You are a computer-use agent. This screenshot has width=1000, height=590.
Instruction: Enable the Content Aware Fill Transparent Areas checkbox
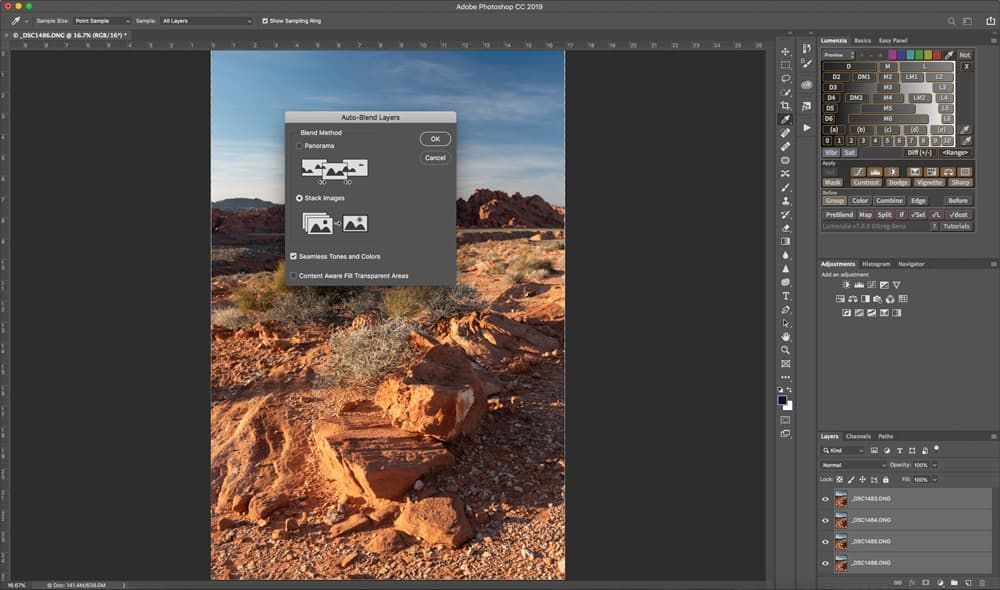click(294, 275)
